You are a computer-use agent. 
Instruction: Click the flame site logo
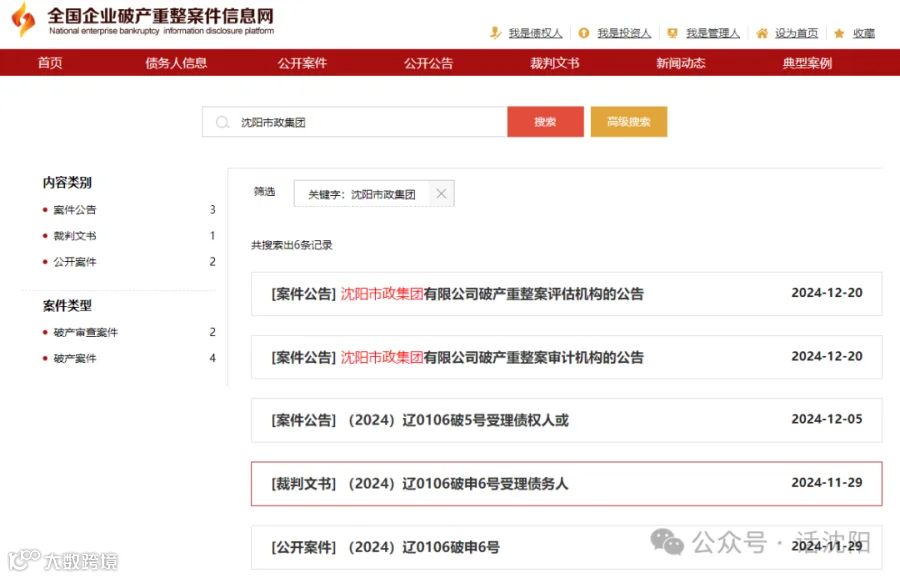[24, 19]
